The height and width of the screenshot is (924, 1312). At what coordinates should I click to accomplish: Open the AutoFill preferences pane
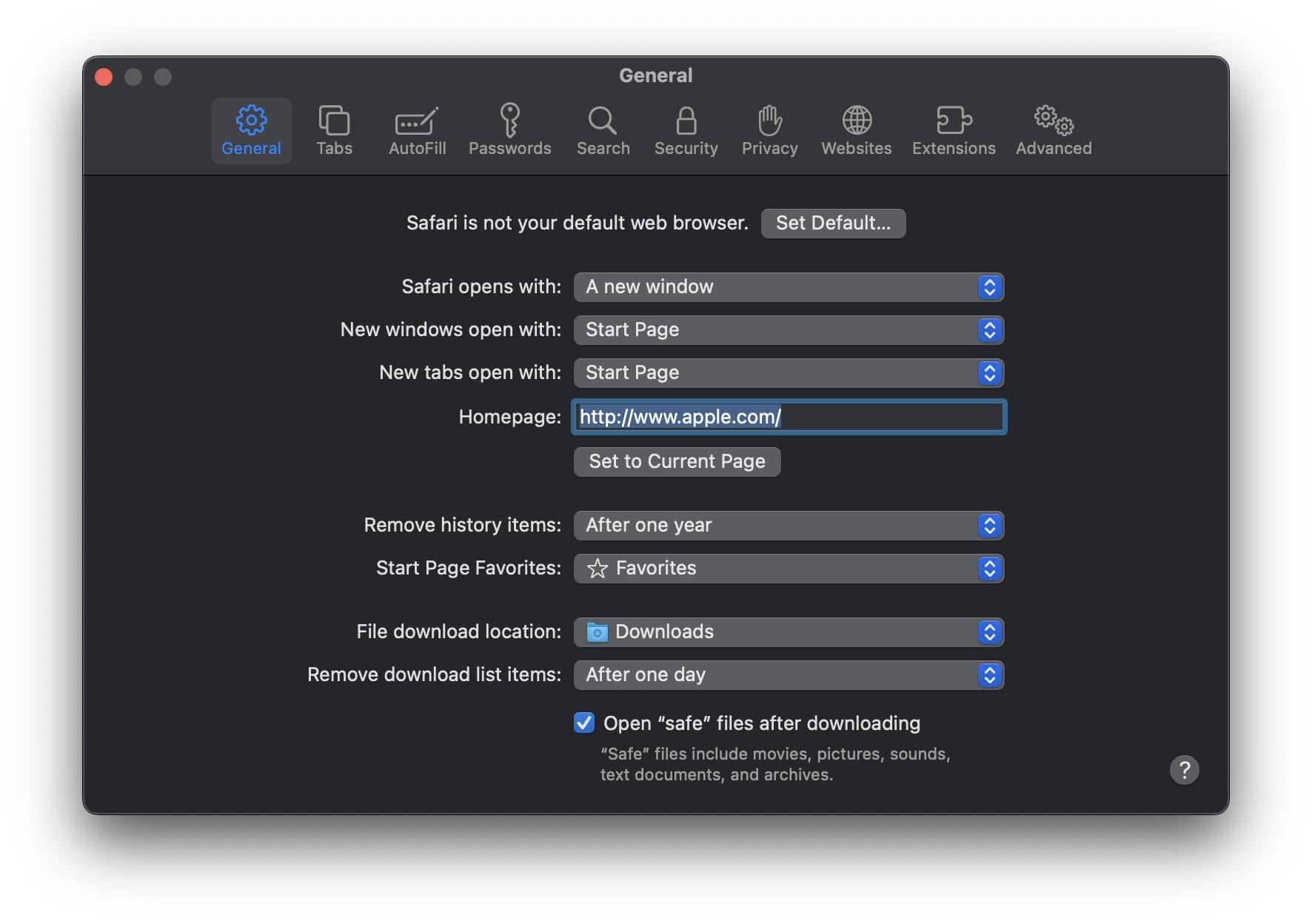[x=417, y=130]
